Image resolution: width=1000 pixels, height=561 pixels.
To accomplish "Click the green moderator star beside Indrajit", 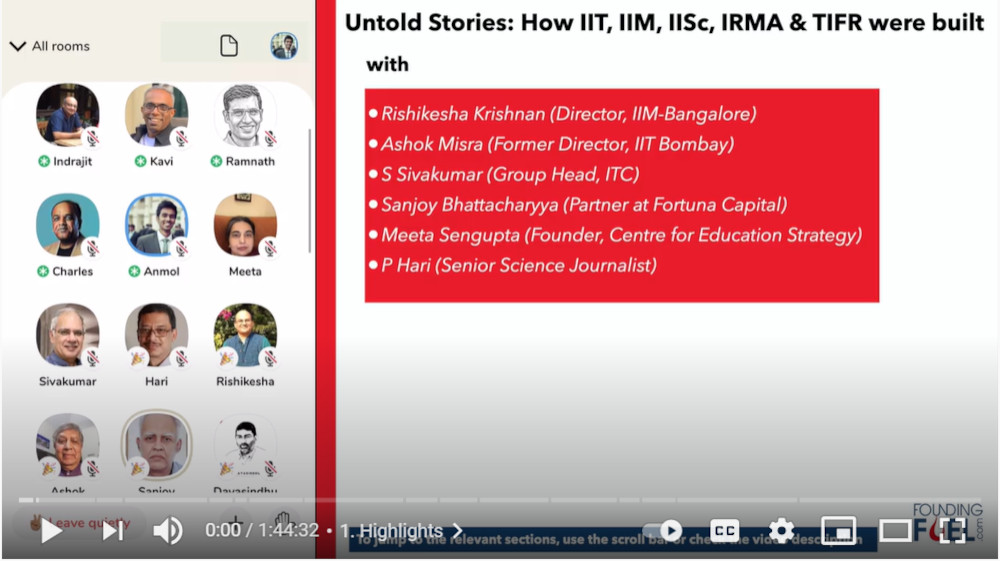I will (43, 161).
